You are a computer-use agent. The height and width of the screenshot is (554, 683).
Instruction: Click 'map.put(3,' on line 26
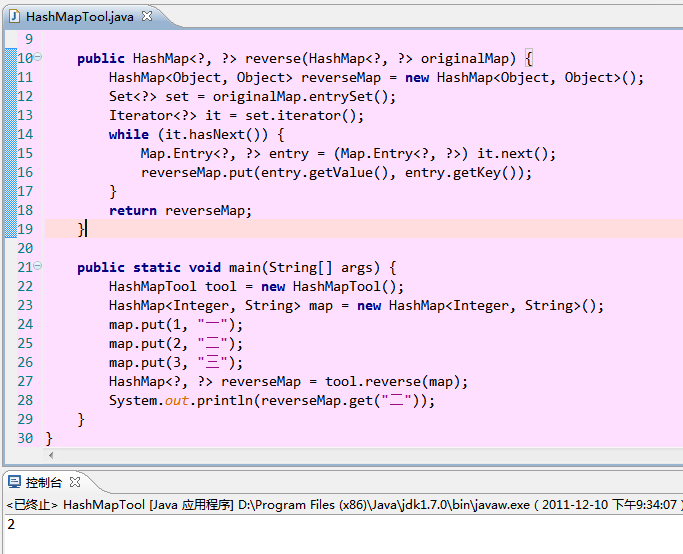click(x=149, y=363)
